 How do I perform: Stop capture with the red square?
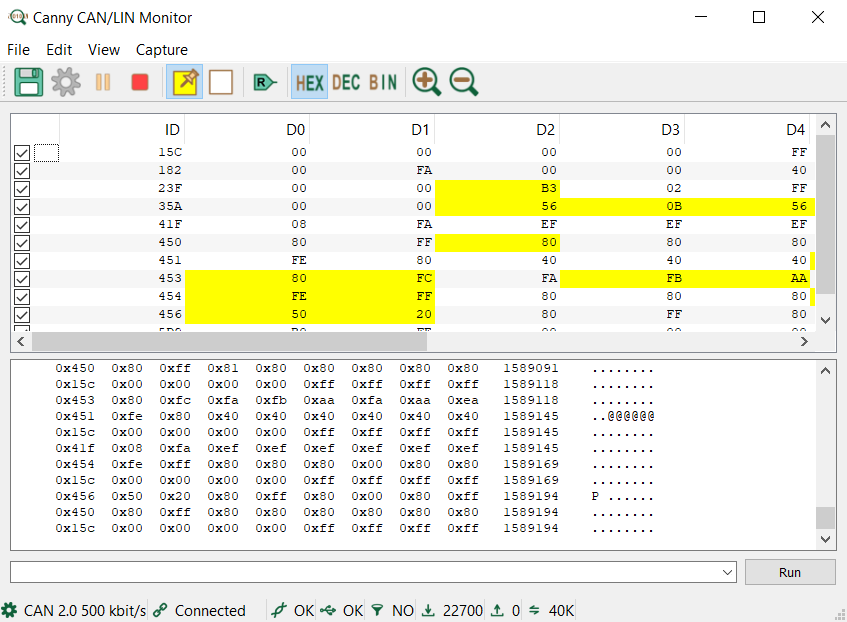pos(140,82)
